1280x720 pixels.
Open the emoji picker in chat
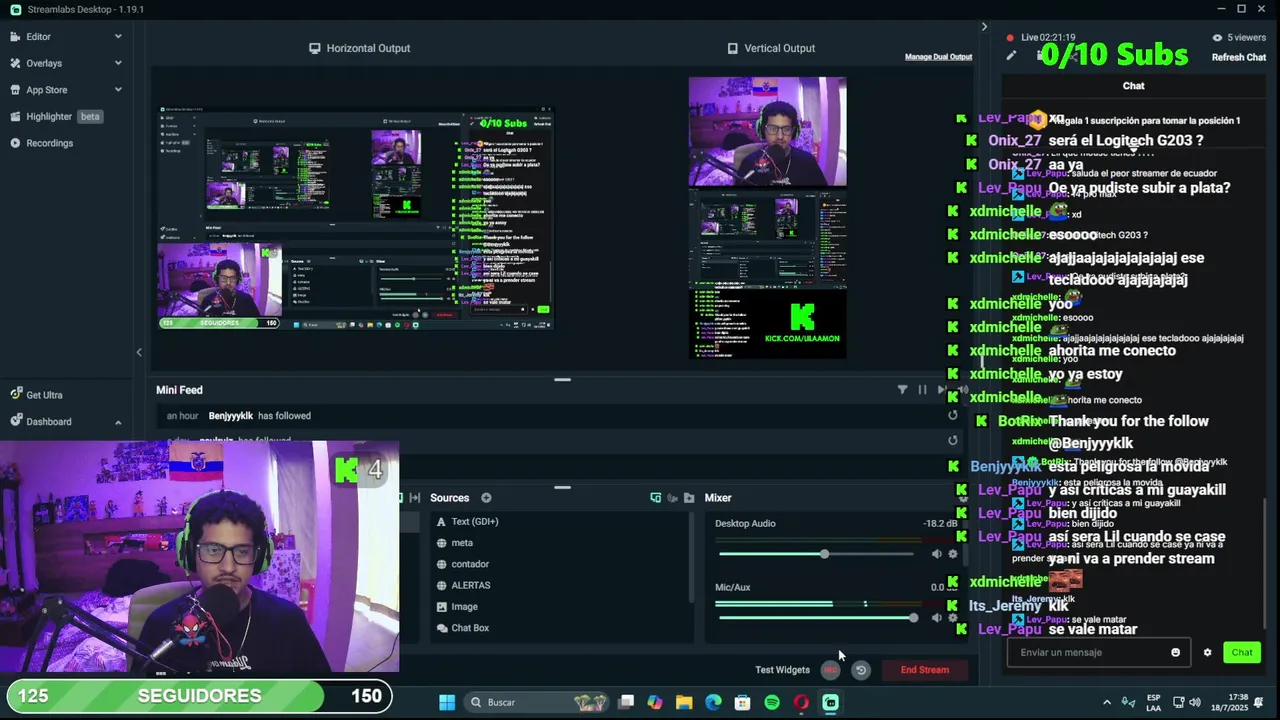click(1176, 652)
